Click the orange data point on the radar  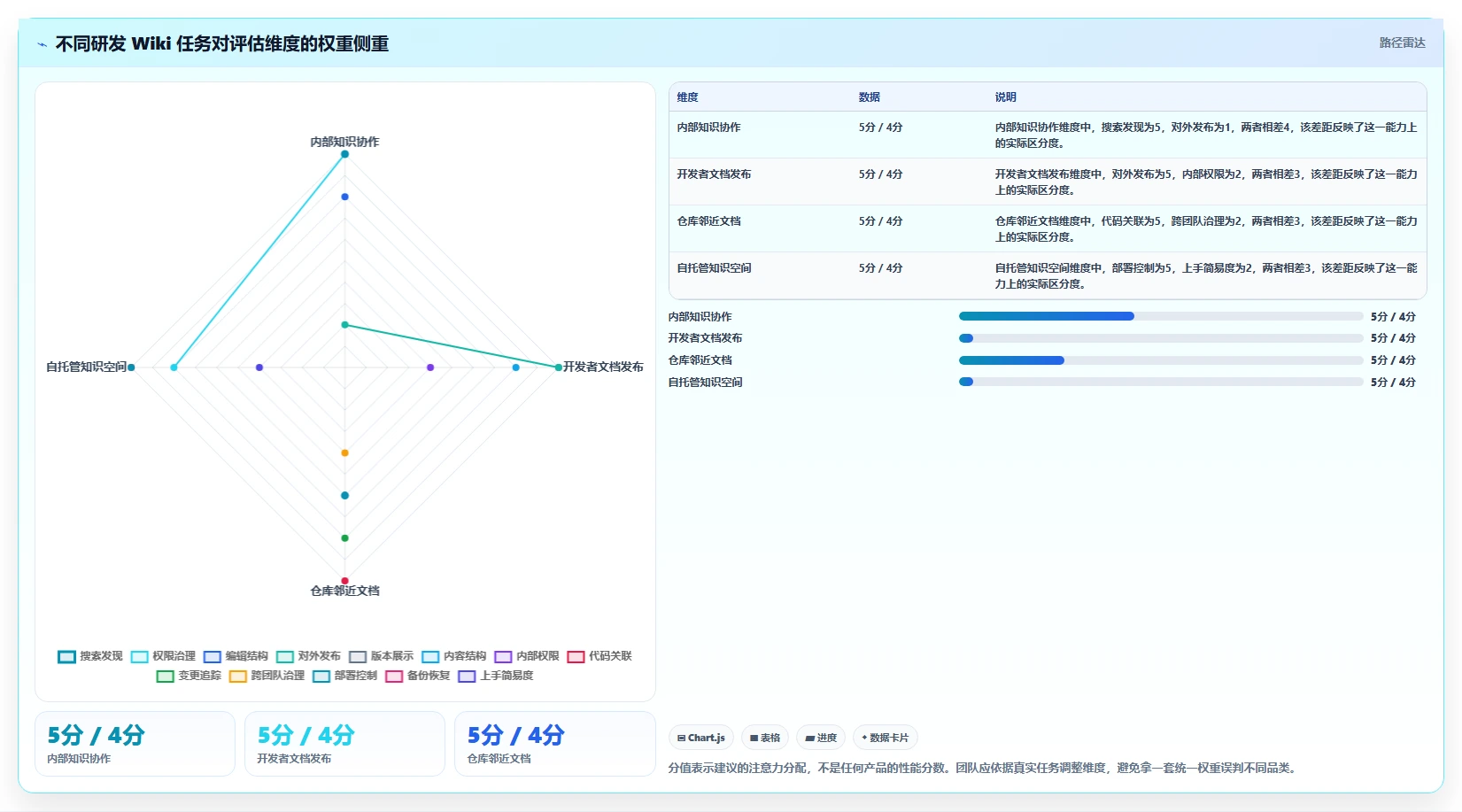coord(344,452)
